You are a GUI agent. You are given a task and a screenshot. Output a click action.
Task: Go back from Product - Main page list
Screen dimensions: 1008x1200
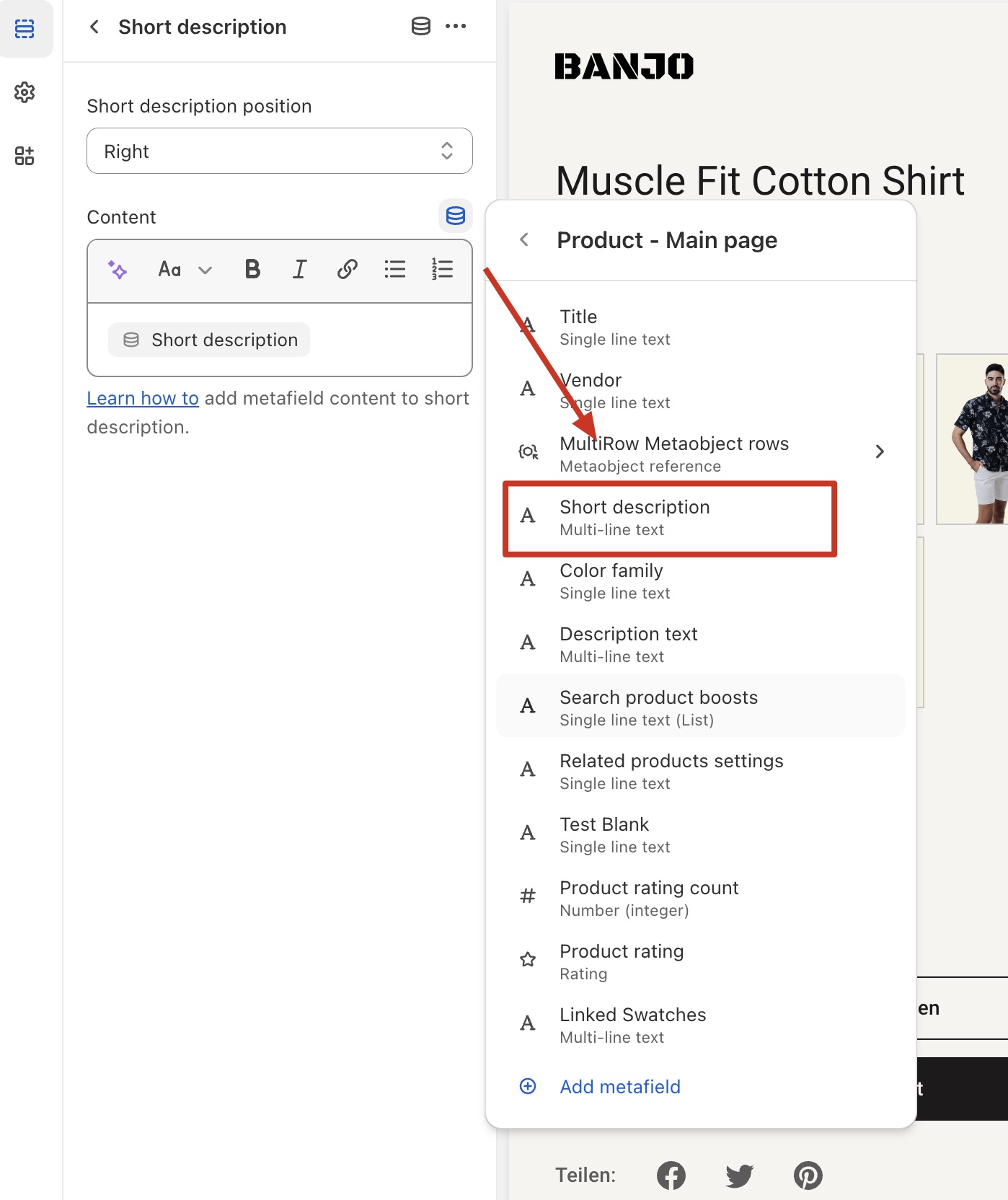click(524, 240)
